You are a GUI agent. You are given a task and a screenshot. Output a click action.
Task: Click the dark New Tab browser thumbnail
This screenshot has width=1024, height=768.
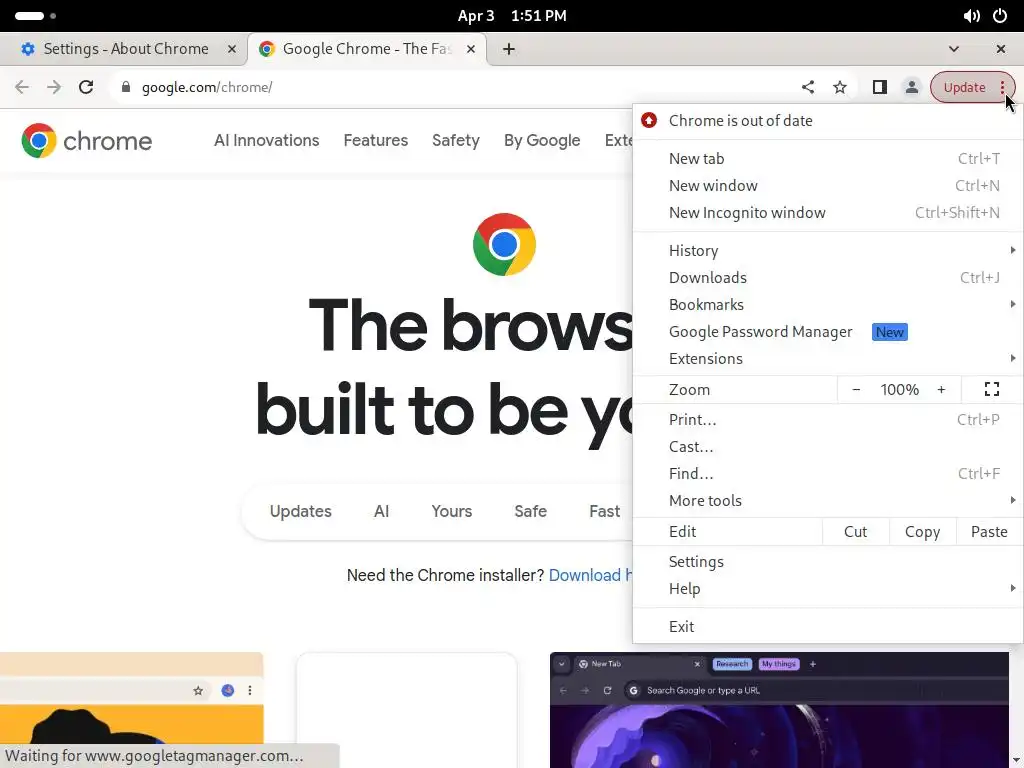779,710
